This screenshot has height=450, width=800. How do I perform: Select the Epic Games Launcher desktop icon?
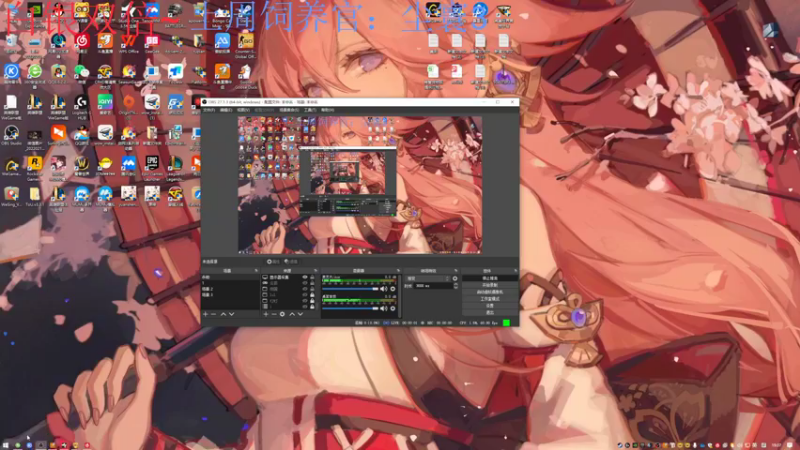coord(152,166)
